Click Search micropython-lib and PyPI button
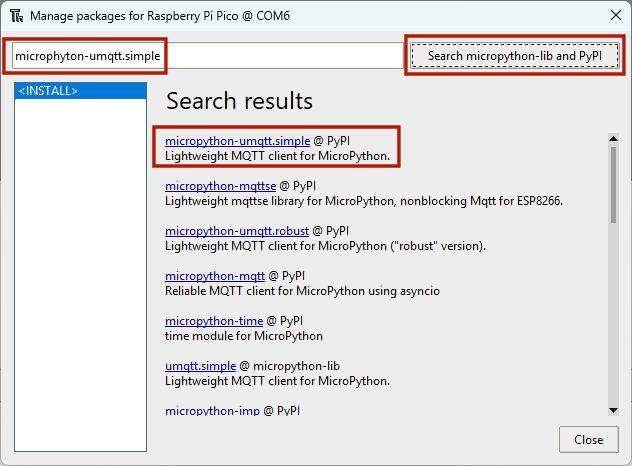Image resolution: width=632 pixels, height=466 pixels. [515, 56]
